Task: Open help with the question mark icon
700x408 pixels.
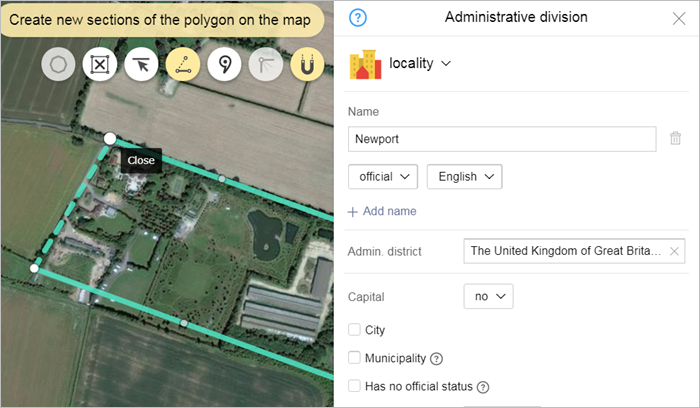Action: tap(358, 17)
